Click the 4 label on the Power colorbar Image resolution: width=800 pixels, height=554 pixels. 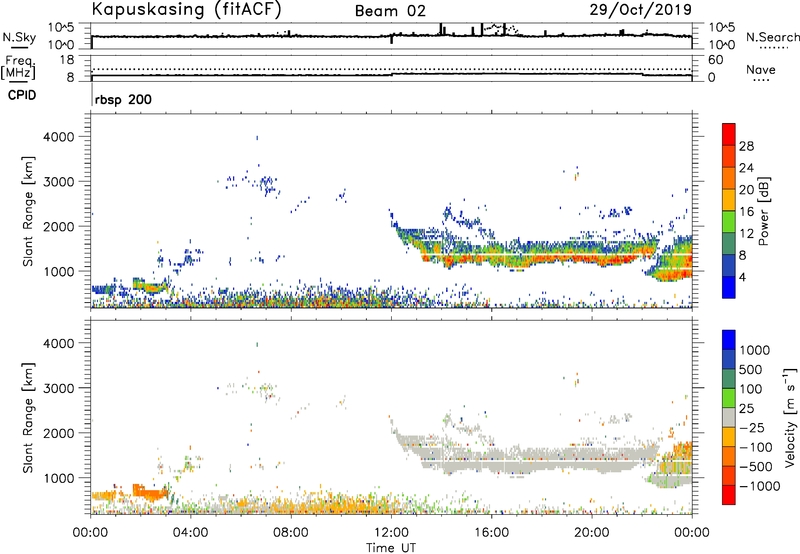coord(743,277)
